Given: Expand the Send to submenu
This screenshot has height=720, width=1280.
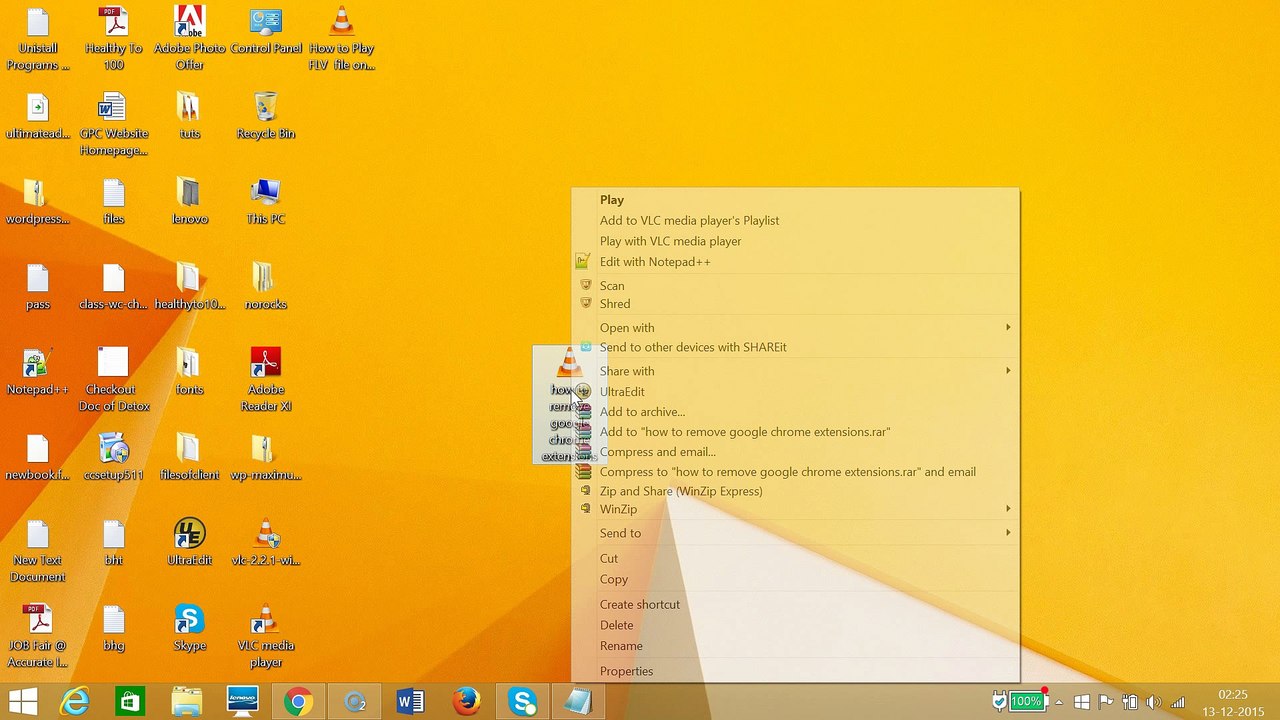Looking at the screenshot, I should click(x=1007, y=533).
